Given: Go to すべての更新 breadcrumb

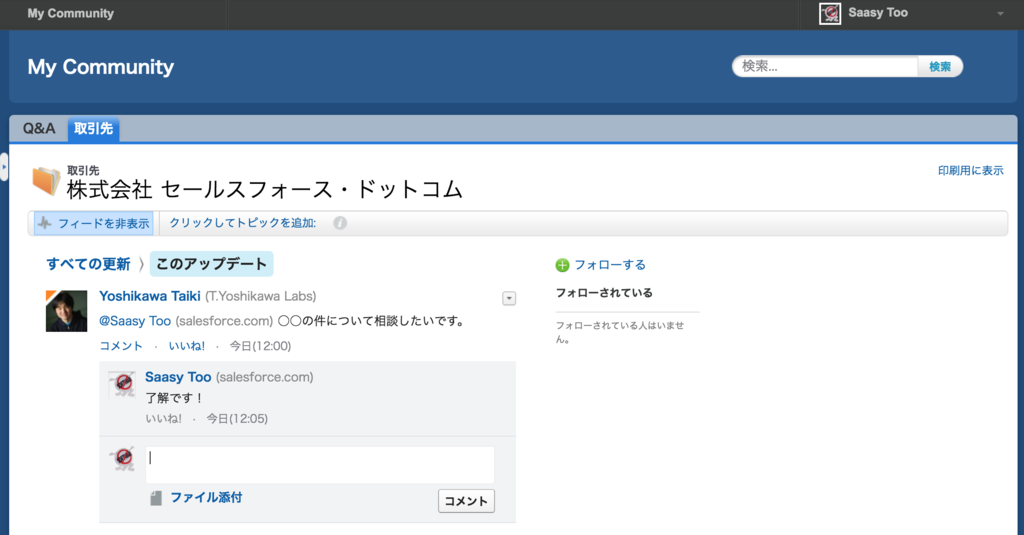Looking at the screenshot, I should pyautogui.click(x=88, y=264).
